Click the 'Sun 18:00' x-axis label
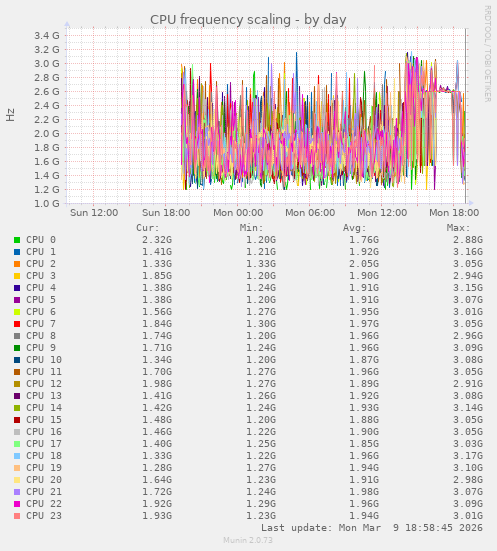The width and height of the screenshot is (497, 551). point(166,213)
